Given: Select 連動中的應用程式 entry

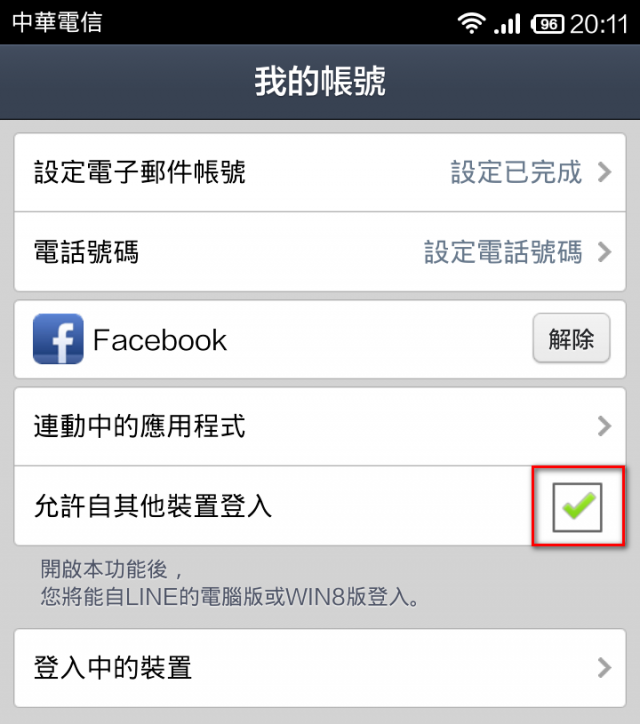Looking at the screenshot, I should [320, 426].
